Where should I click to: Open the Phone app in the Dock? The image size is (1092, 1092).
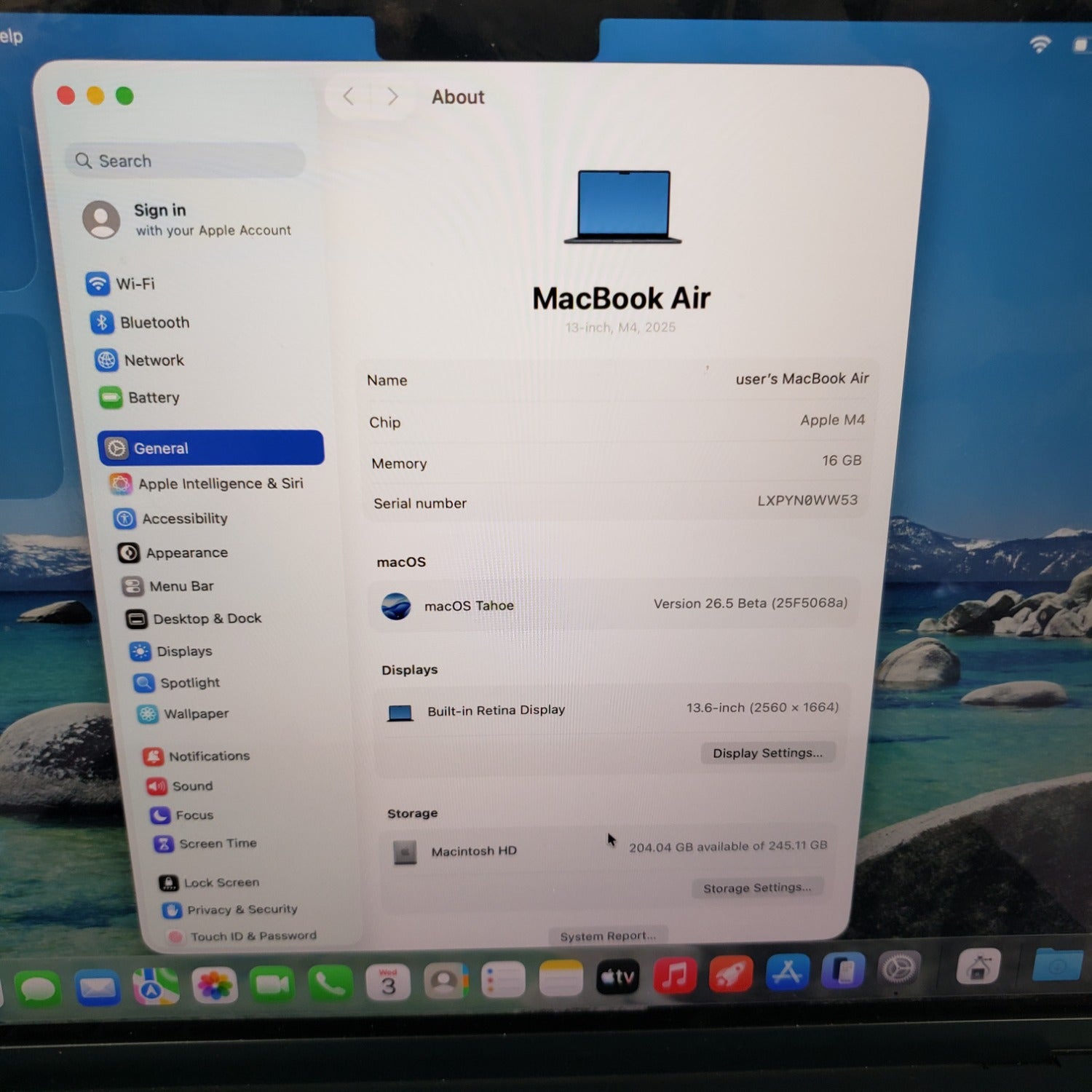click(330, 984)
